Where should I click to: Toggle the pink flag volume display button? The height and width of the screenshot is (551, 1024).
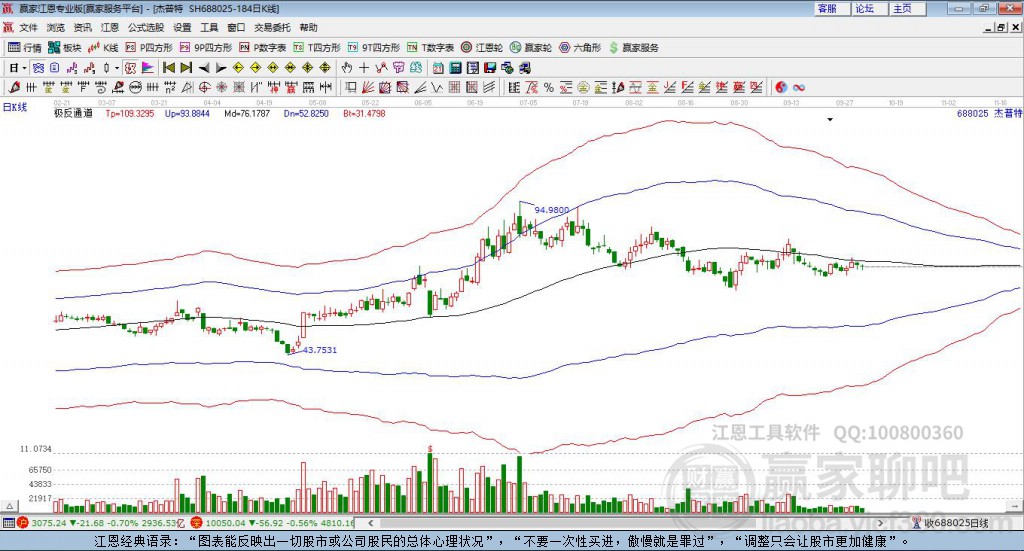[148, 68]
